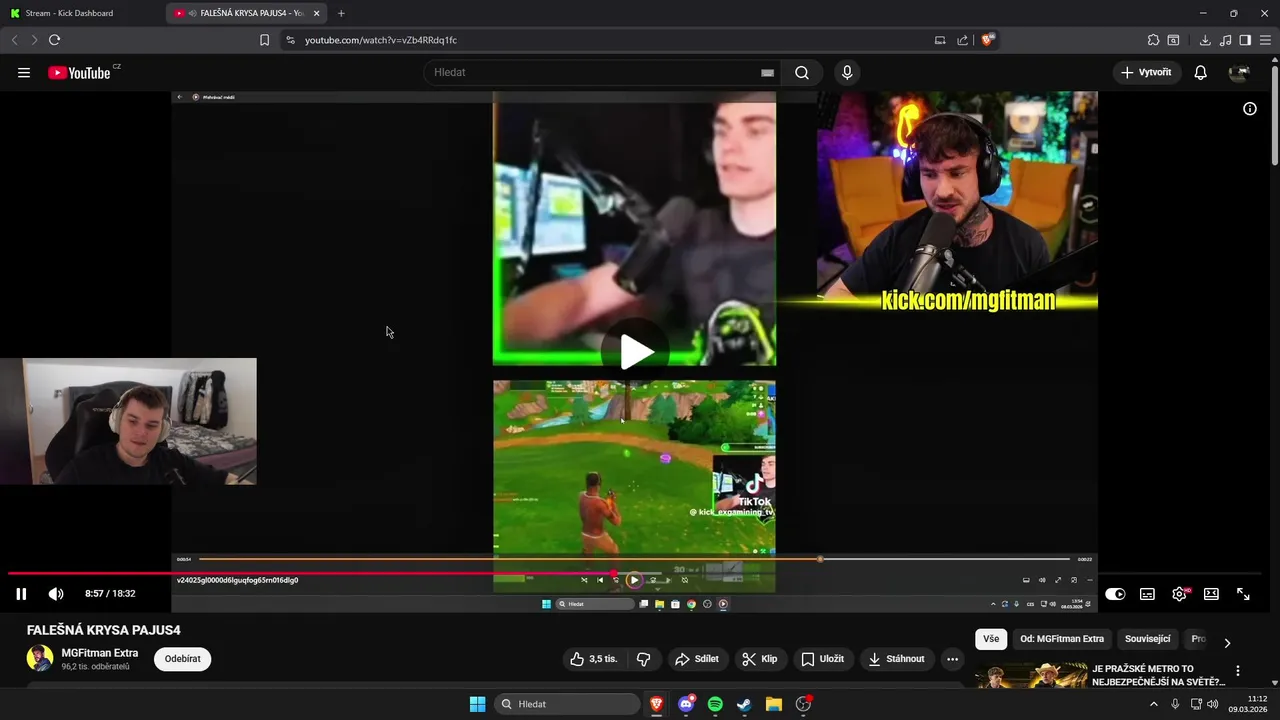Start voice search with the microphone
This screenshot has width=1280, height=720.
click(x=847, y=73)
